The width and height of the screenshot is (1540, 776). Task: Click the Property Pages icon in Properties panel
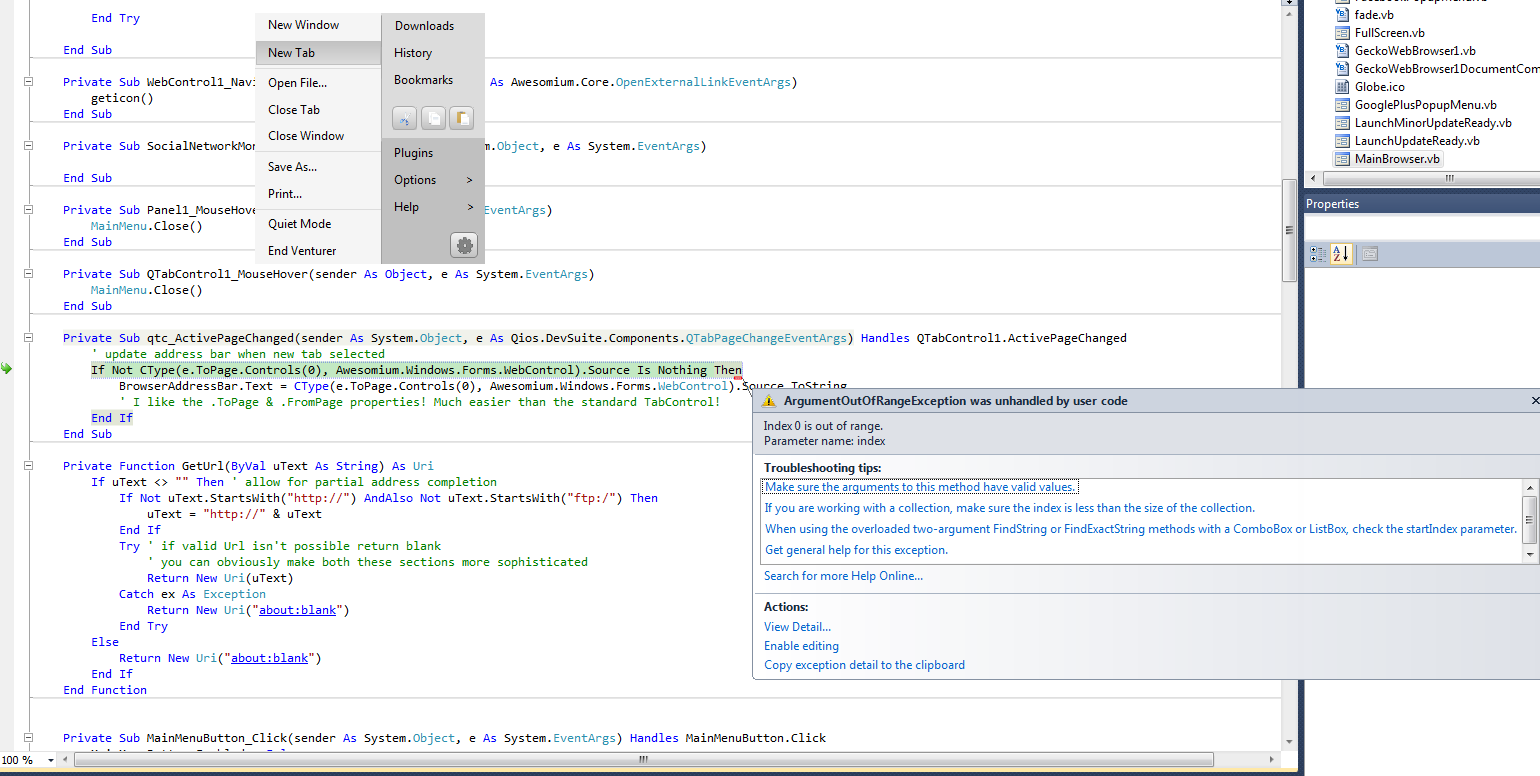[1369, 254]
